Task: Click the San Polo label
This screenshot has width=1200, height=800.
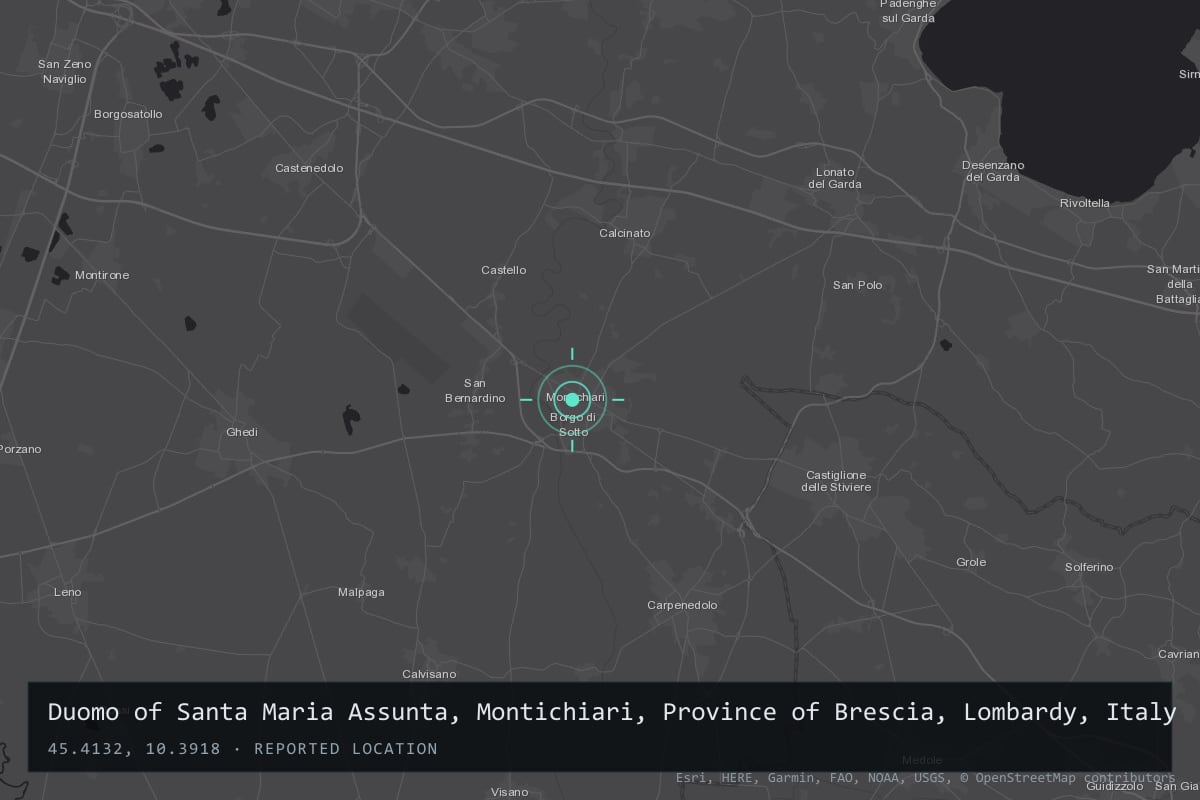Action: (858, 285)
